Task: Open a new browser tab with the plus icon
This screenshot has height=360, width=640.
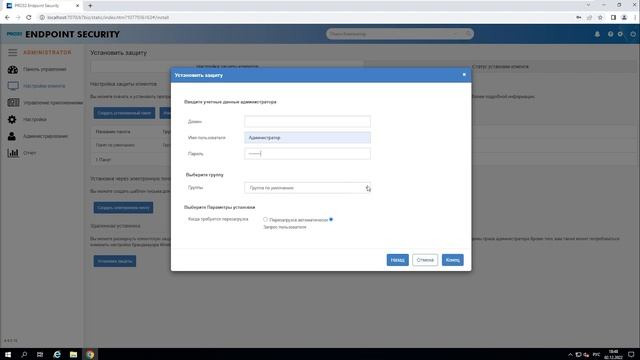Action: point(90,6)
